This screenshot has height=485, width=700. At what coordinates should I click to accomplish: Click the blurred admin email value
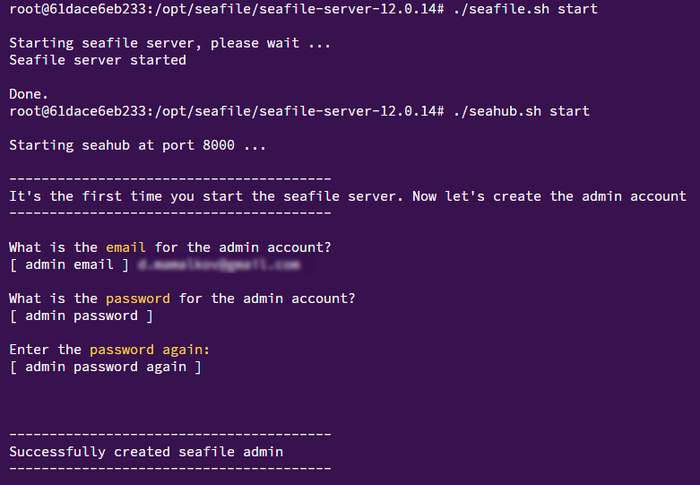pos(219,265)
